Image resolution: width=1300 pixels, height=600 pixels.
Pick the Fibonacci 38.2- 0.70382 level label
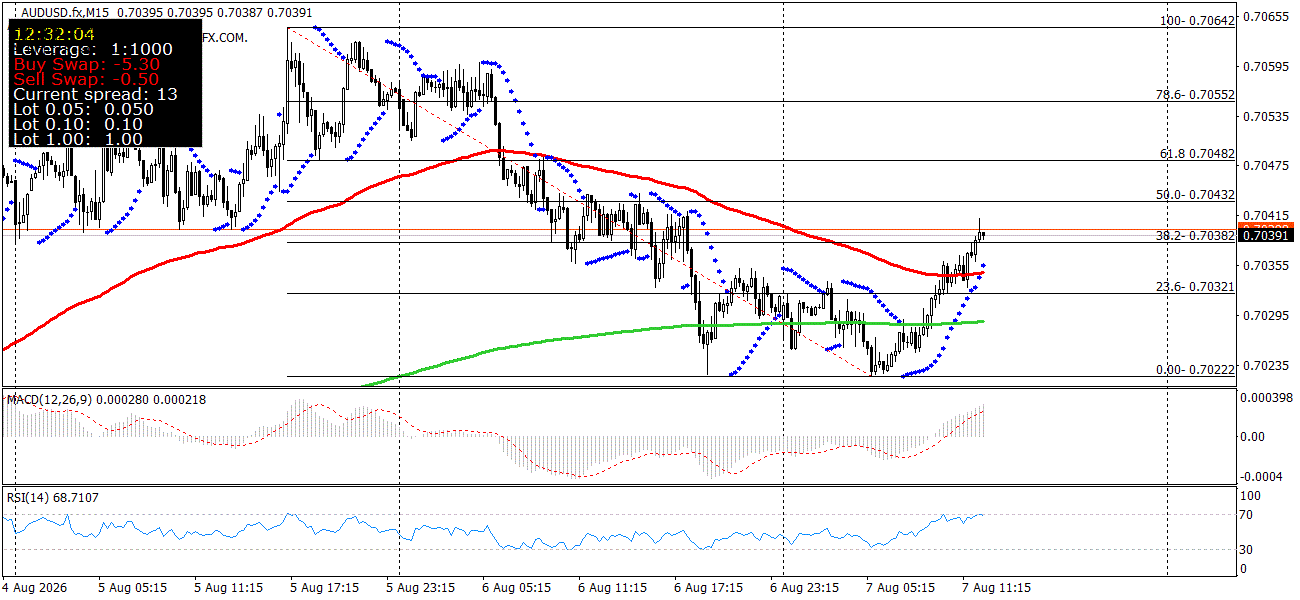click(x=1196, y=236)
